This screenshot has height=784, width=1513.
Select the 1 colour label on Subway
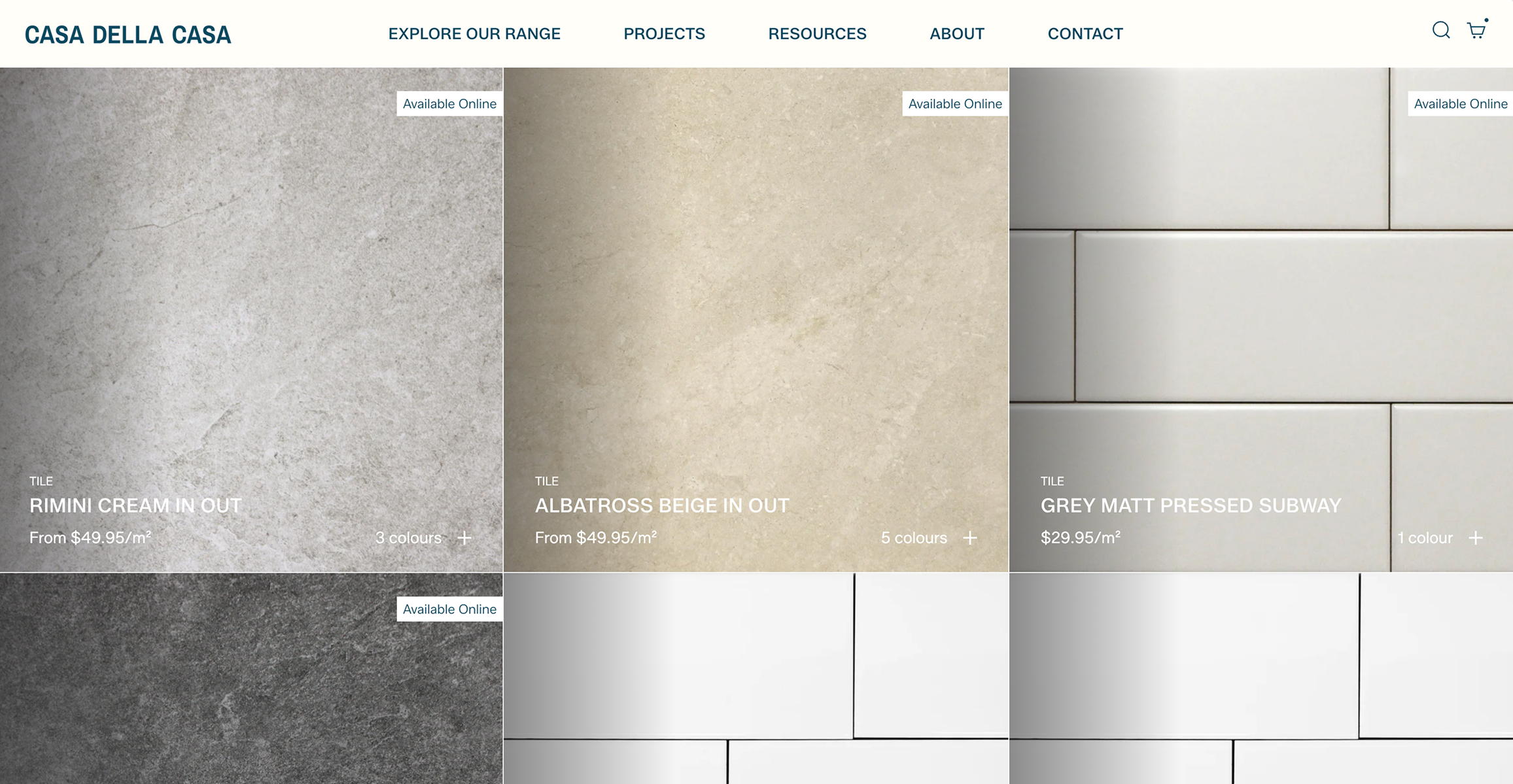pos(1425,537)
